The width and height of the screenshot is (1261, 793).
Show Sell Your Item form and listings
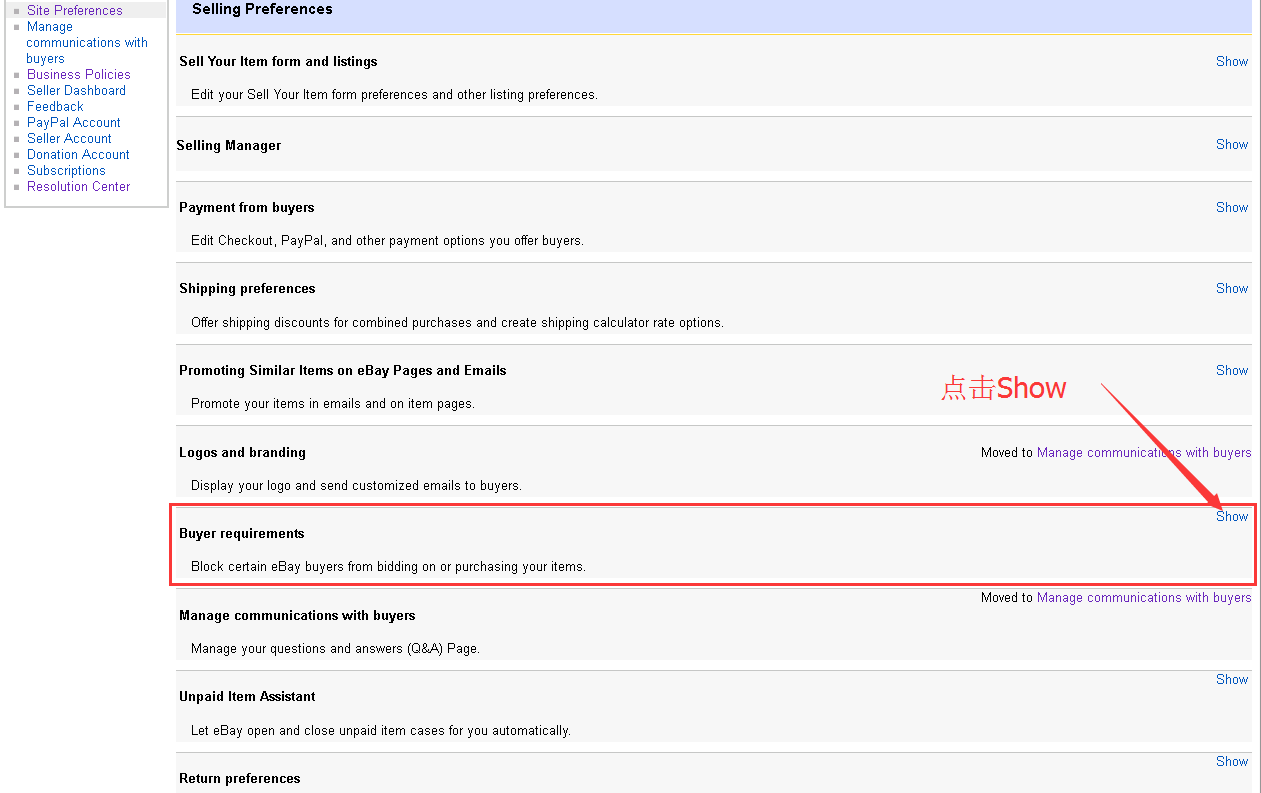tap(1231, 61)
